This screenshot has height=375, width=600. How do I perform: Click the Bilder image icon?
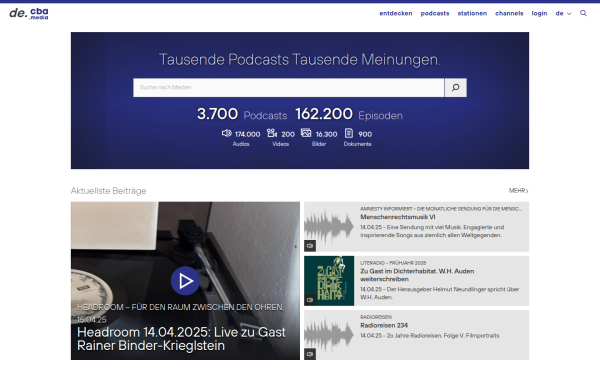pyautogui.click(x=306, y=133)
